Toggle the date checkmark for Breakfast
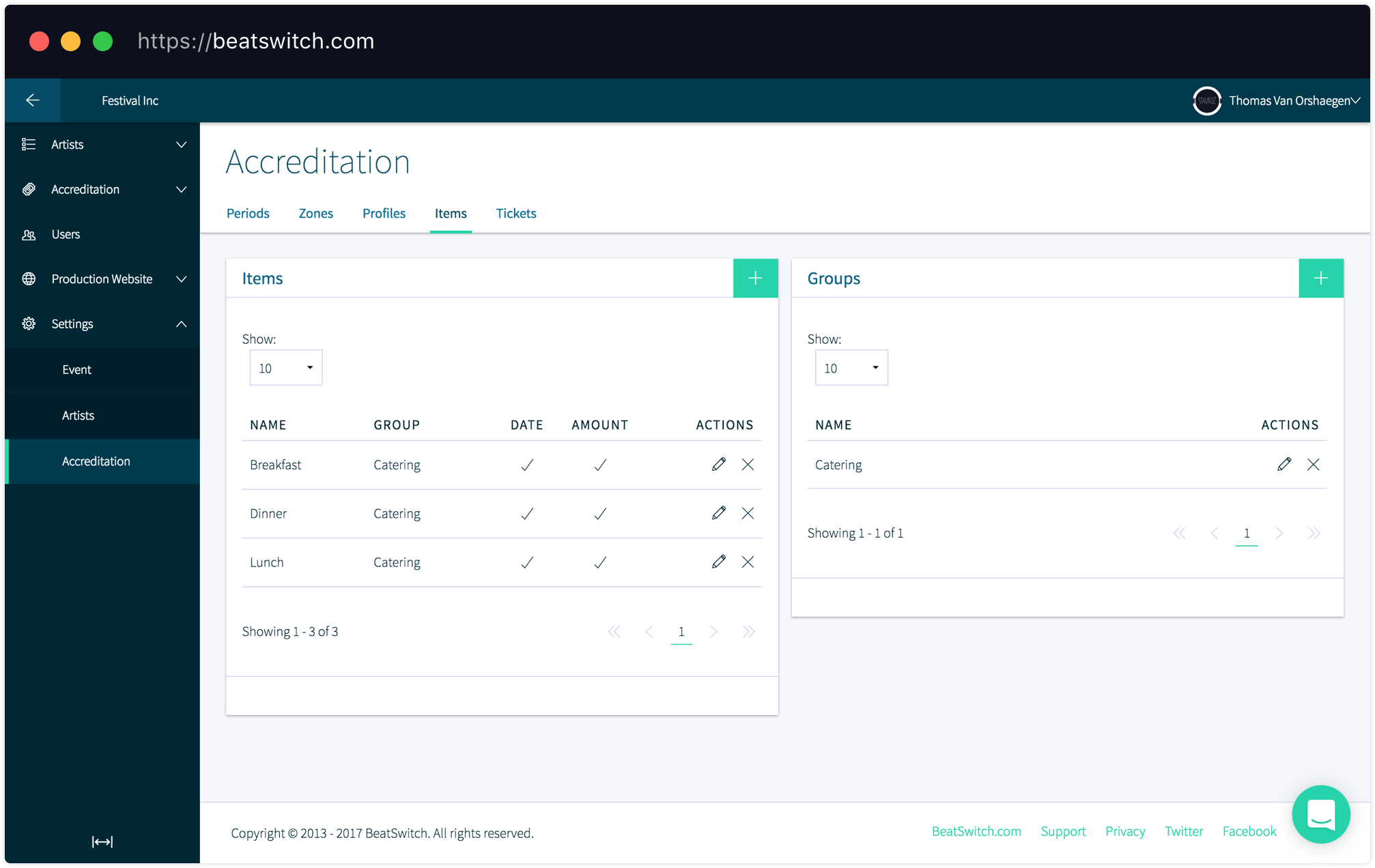The height and width of the screenshot is (868, 1375). [528, 464]
